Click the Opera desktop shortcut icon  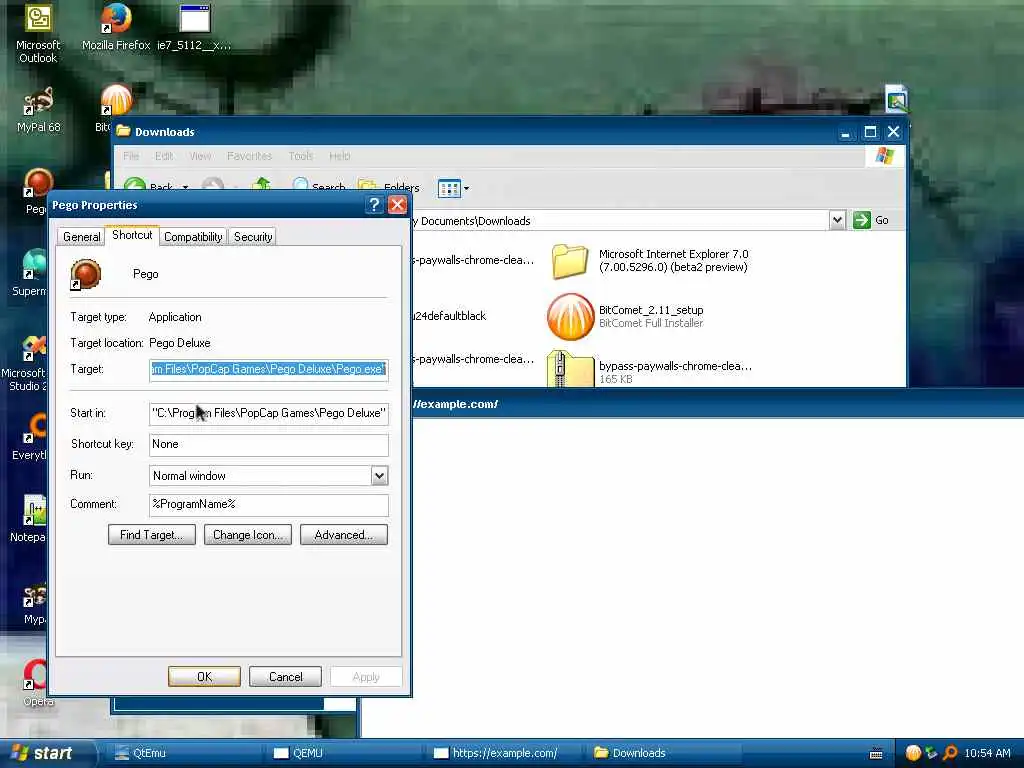tap(35, 675)
